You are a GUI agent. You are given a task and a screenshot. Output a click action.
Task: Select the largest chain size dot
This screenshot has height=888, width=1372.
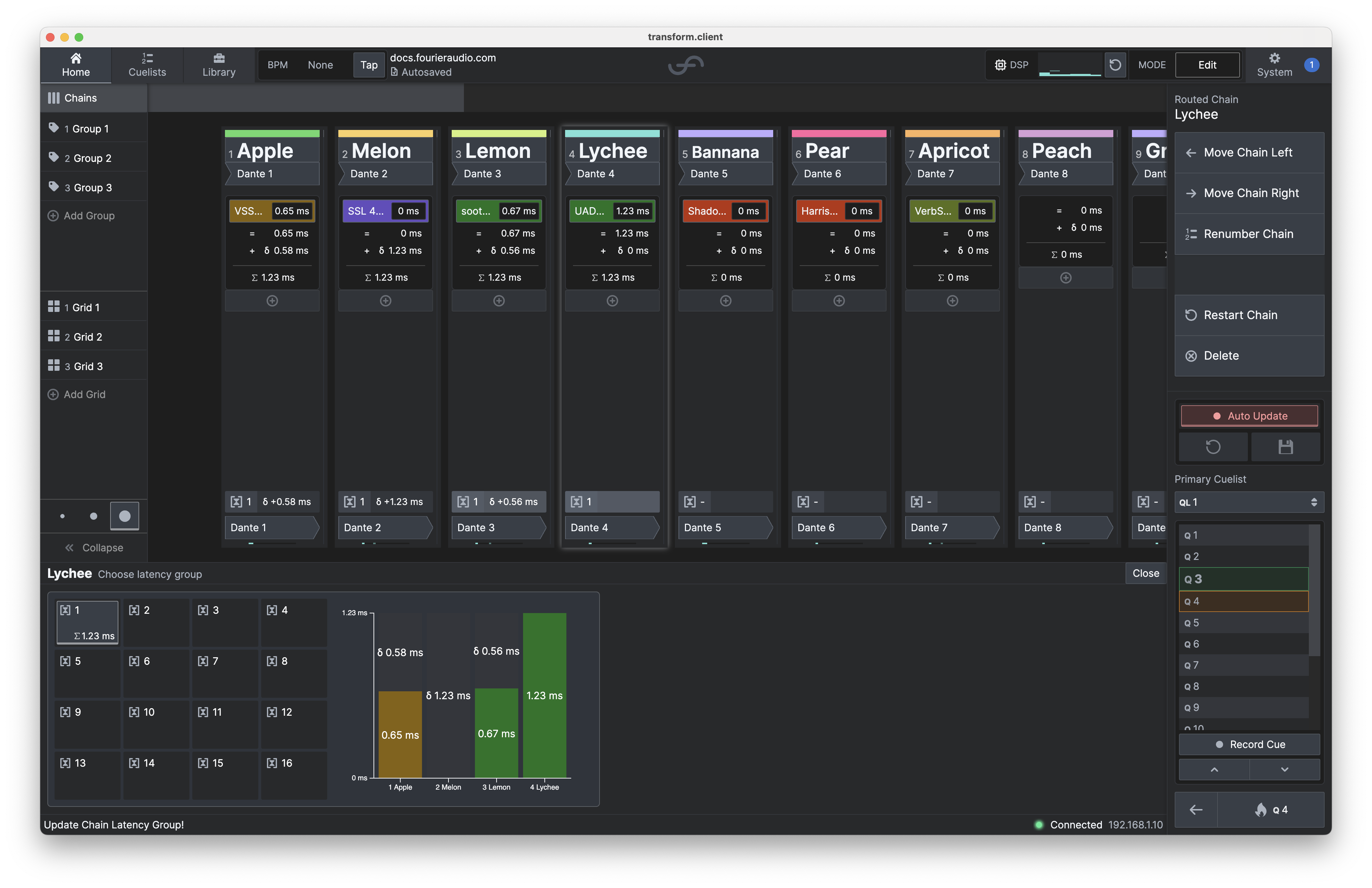tap(124, 516)
